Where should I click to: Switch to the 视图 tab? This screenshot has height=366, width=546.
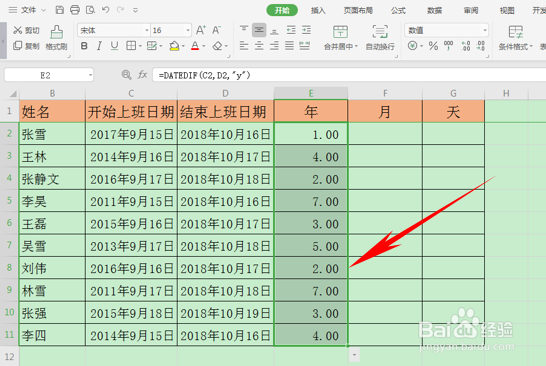pyautogui.click(x=507, y=10)
